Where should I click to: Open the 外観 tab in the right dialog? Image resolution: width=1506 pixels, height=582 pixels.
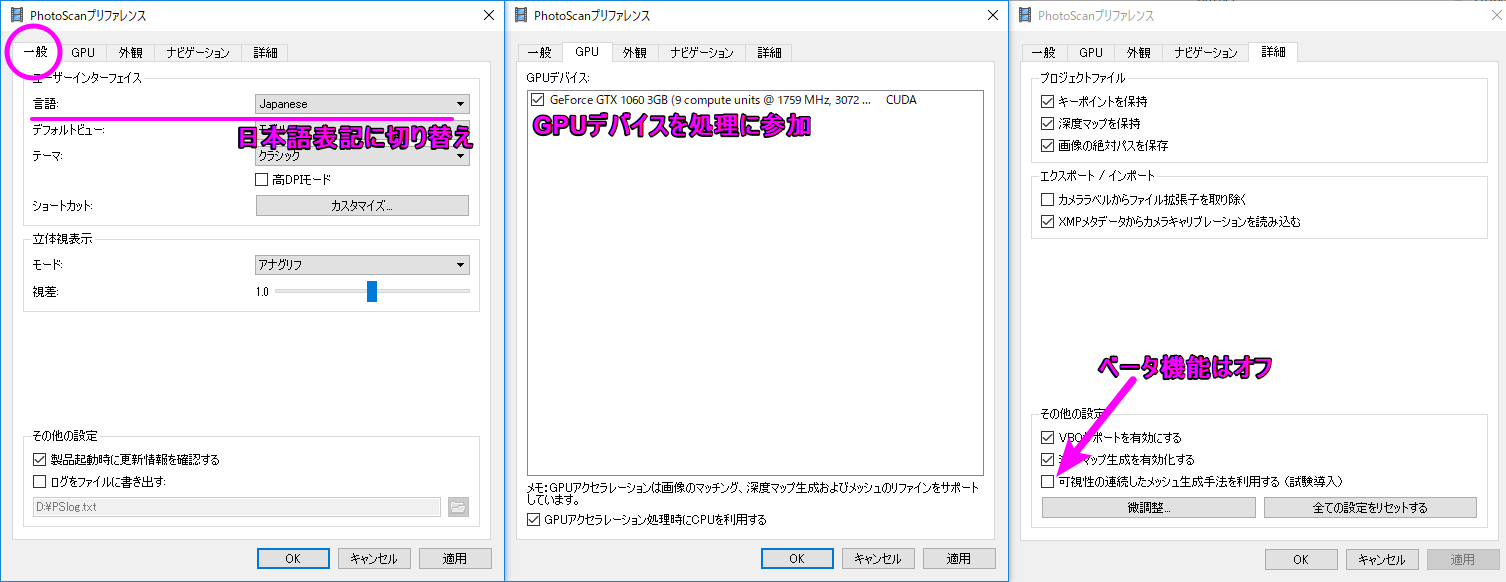[x=1139, y=53]
